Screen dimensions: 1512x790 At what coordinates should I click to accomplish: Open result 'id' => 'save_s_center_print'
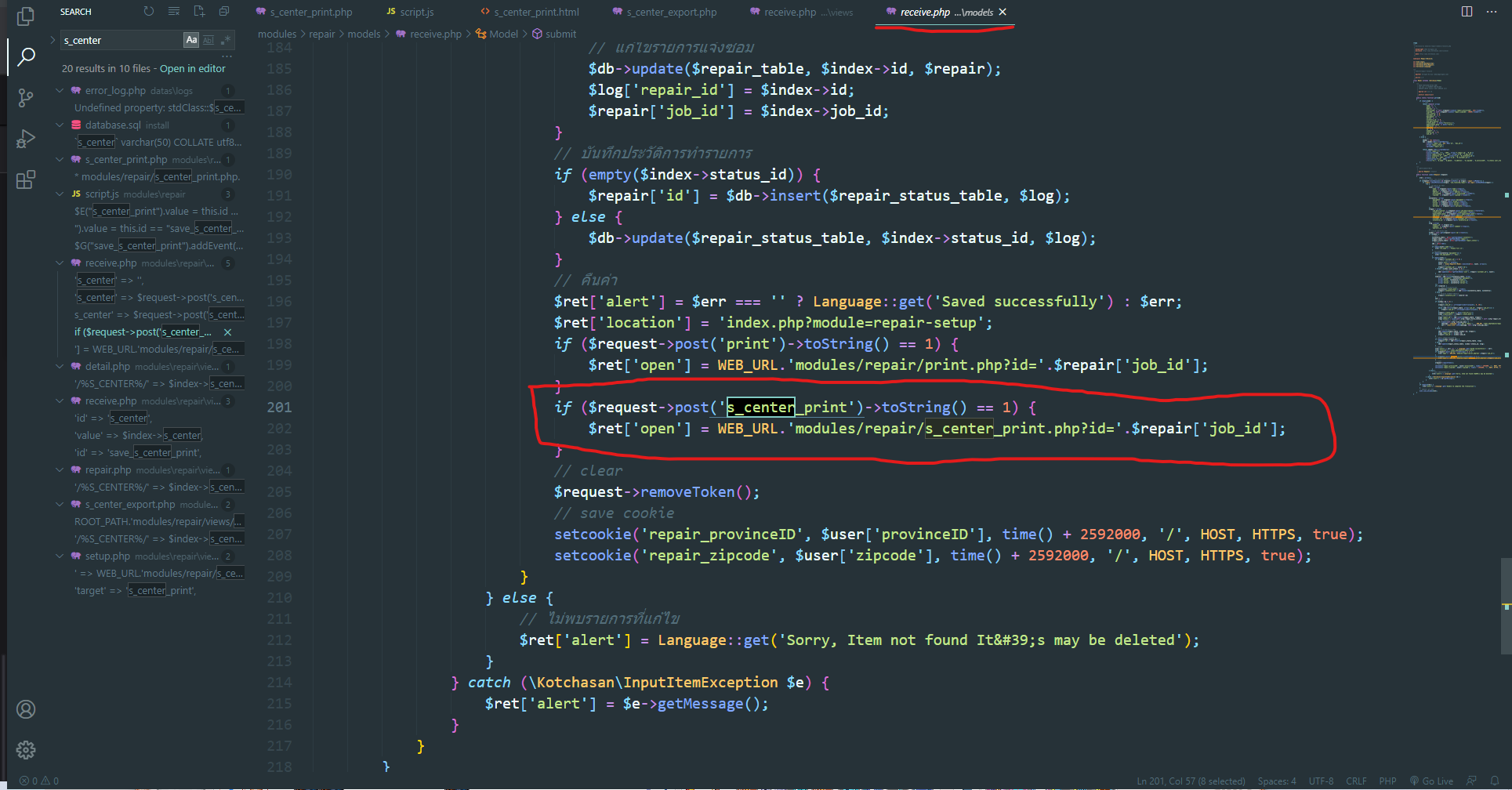(138, 453)
